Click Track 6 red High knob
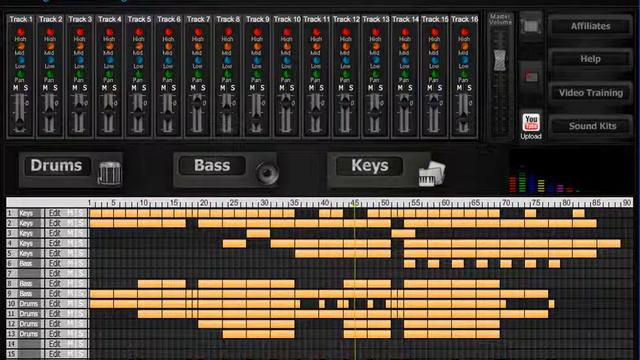 coord(168,32)
